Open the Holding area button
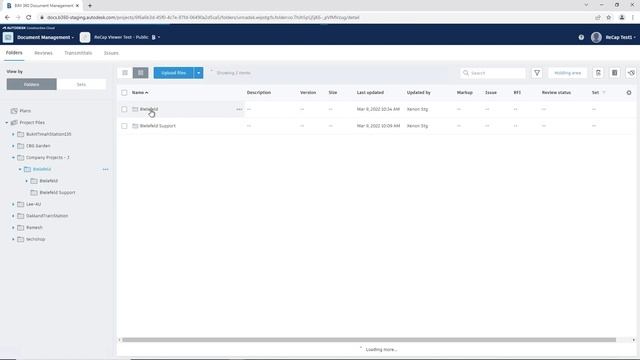 tap(567, 73)
